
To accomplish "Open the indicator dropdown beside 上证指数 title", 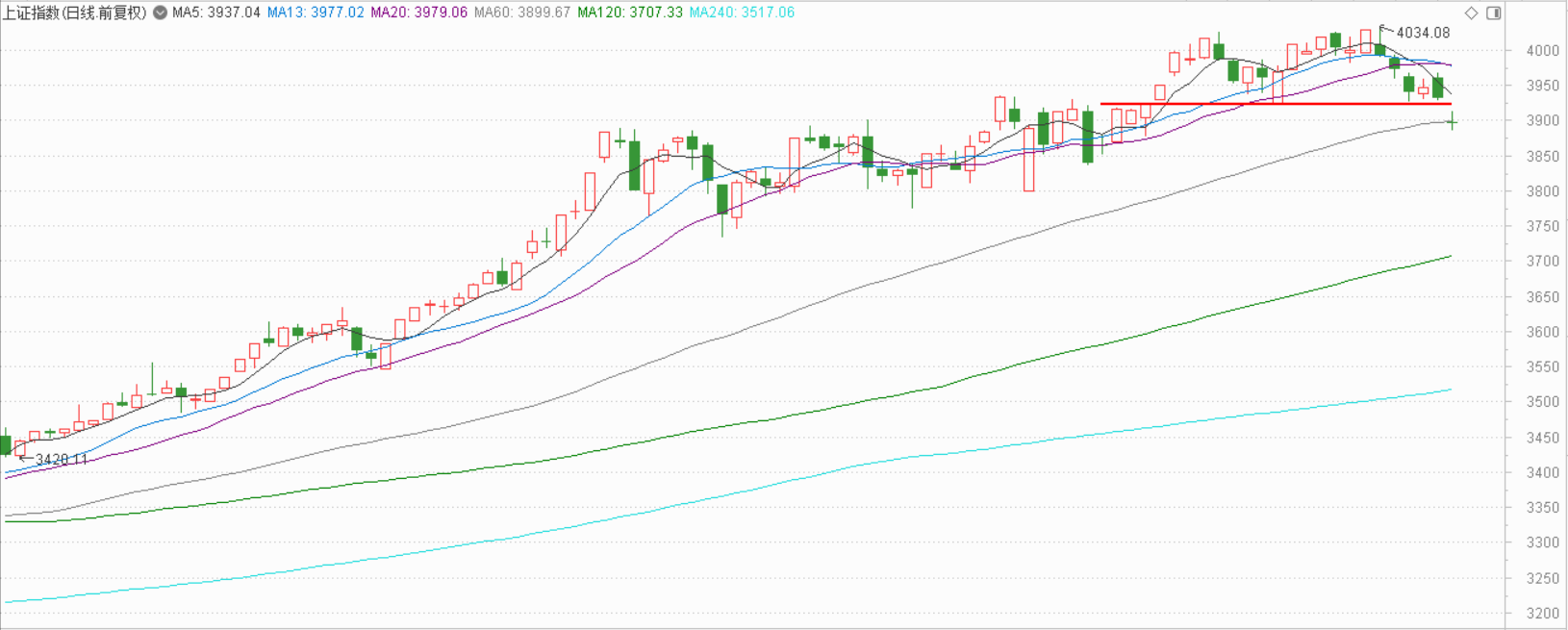I will tap(160, 13).
